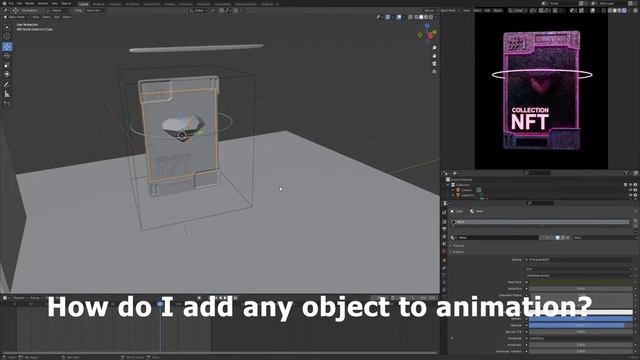Select the Measure tool
This screenshot has height=360, width=640.
click(x=7, y=94)
